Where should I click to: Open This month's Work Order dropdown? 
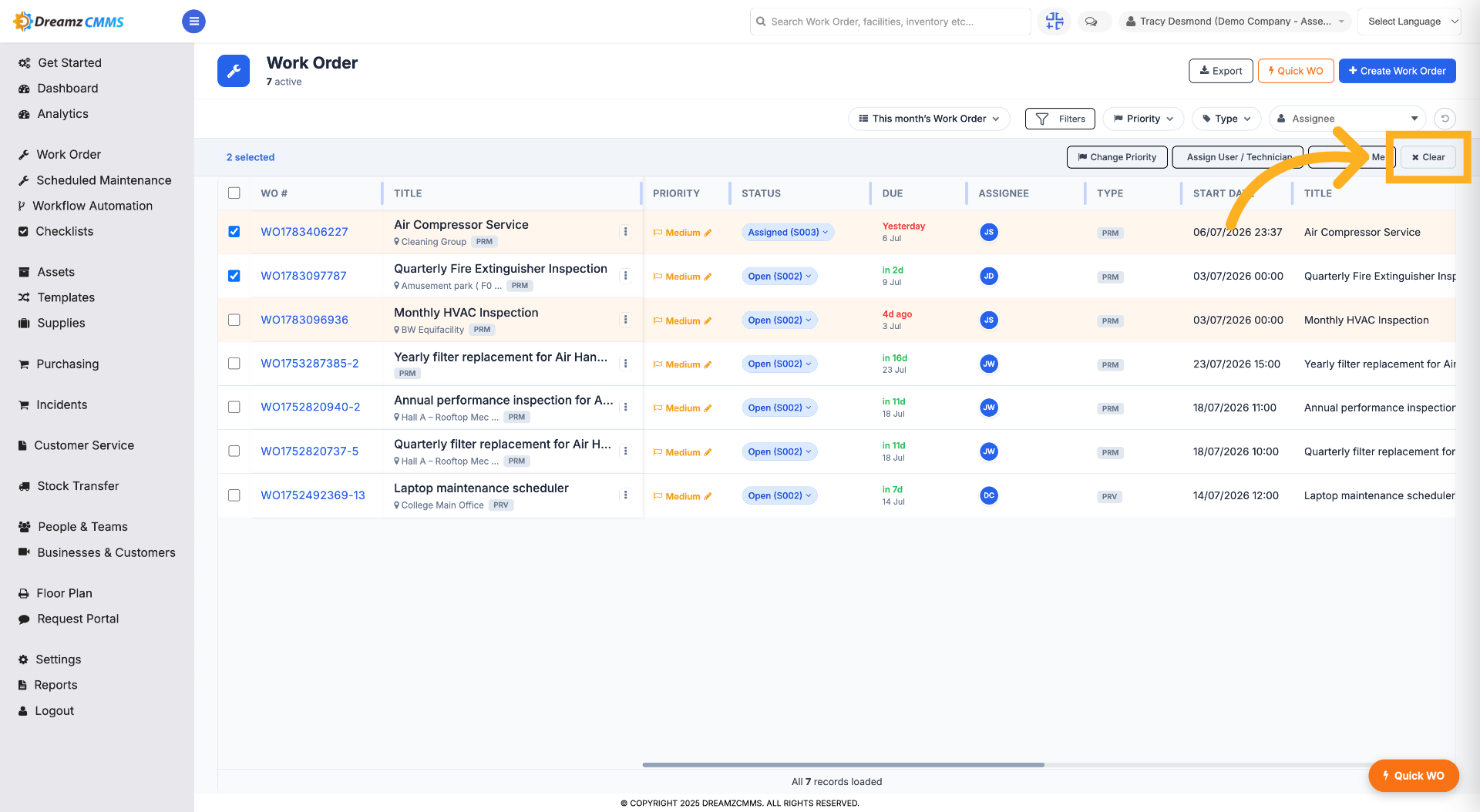coord(929,119)
